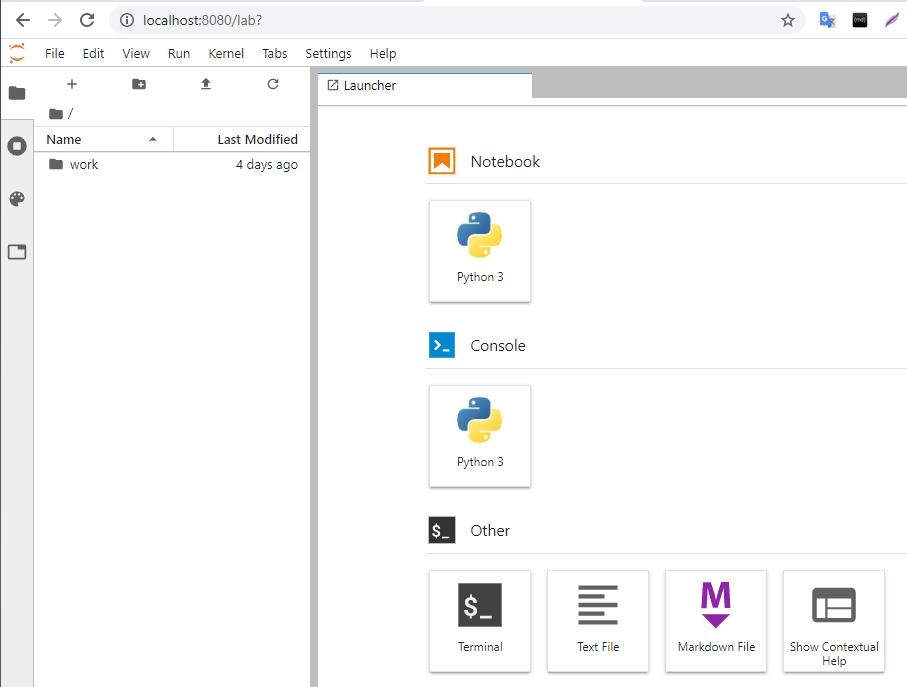Click the Upload Files icon
This screenshot has width=907, height=687.
click(206, 84)
